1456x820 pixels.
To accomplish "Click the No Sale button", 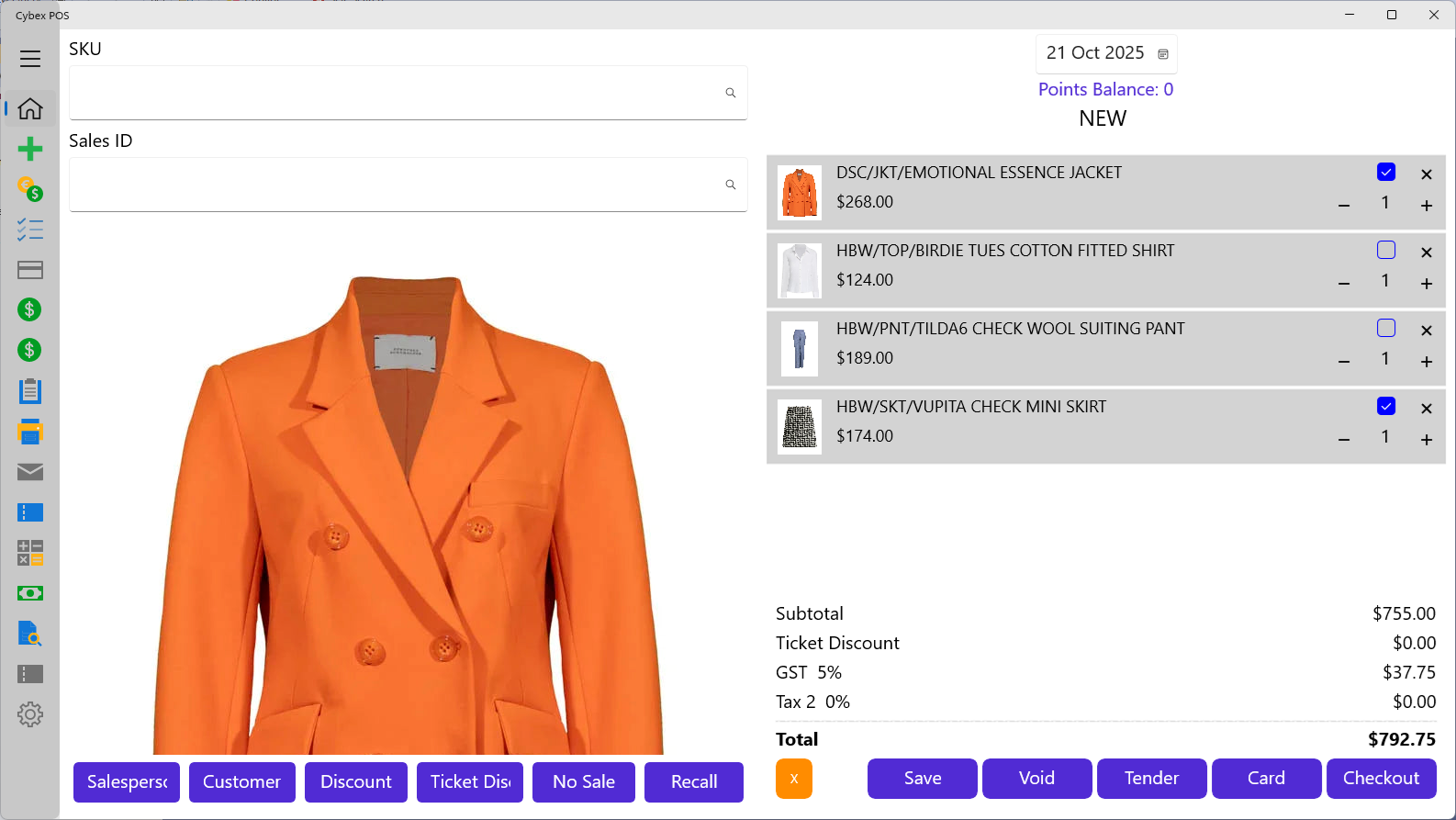I will coord(584,782).
